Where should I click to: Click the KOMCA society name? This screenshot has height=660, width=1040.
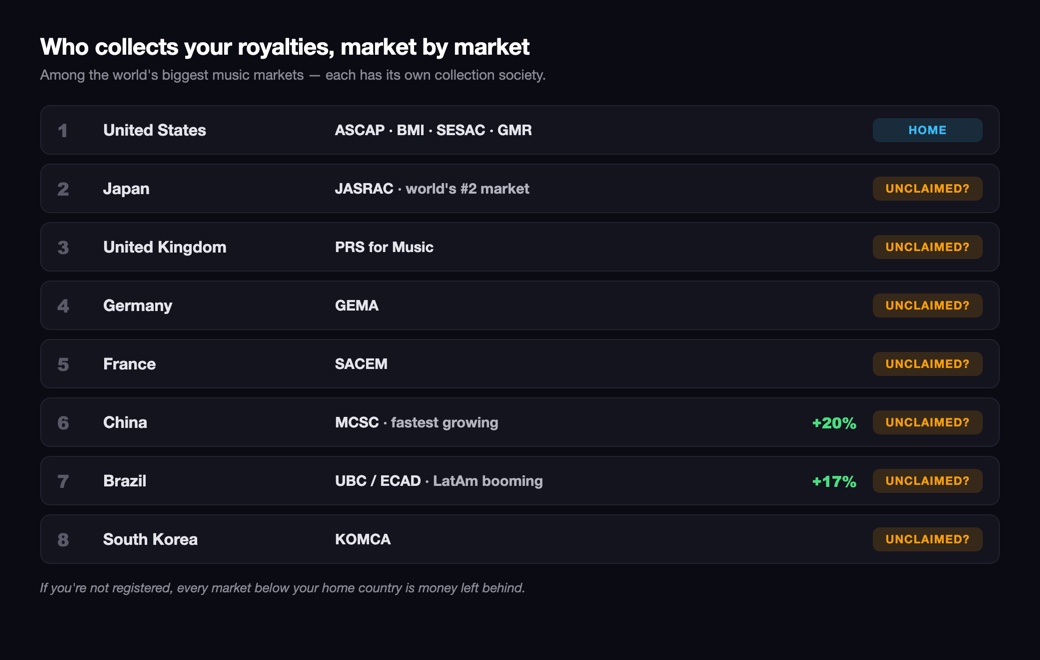point(363,539)
